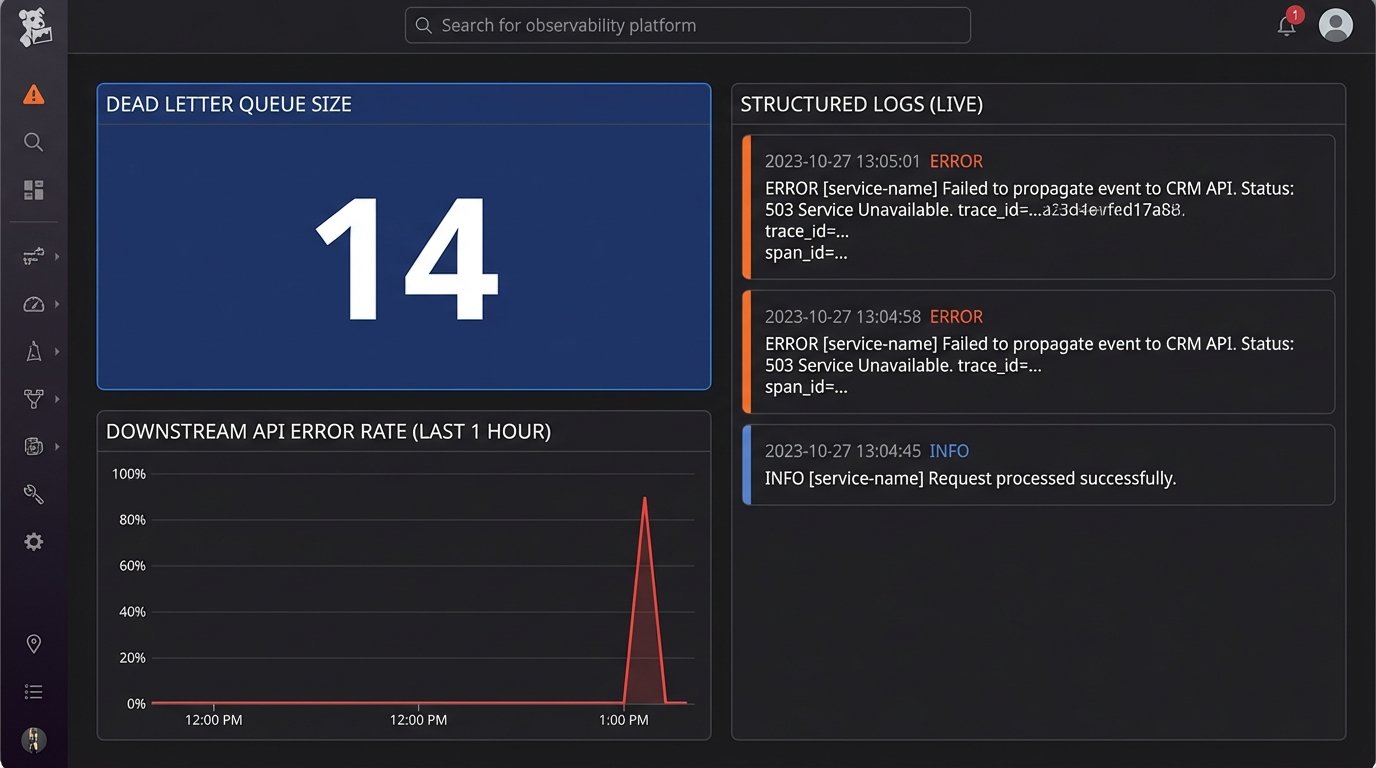Open the user profile avatar menu

tap(1335, 25)
